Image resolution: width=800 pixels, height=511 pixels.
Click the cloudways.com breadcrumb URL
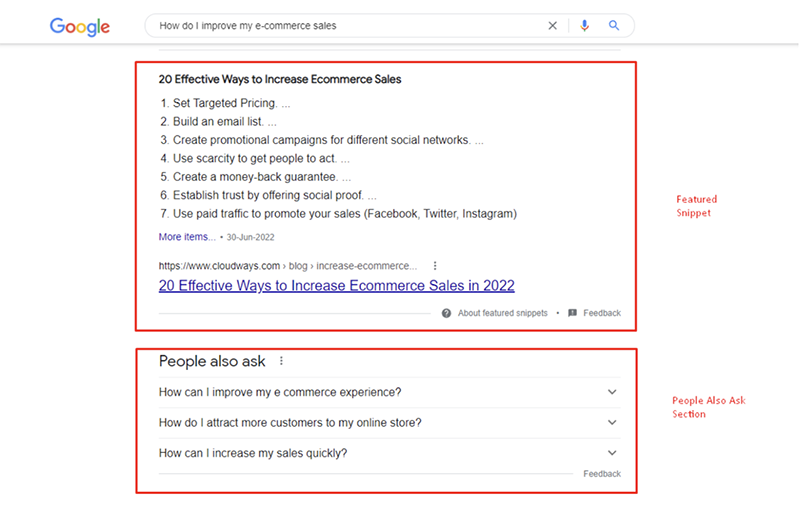coord(287,266)
